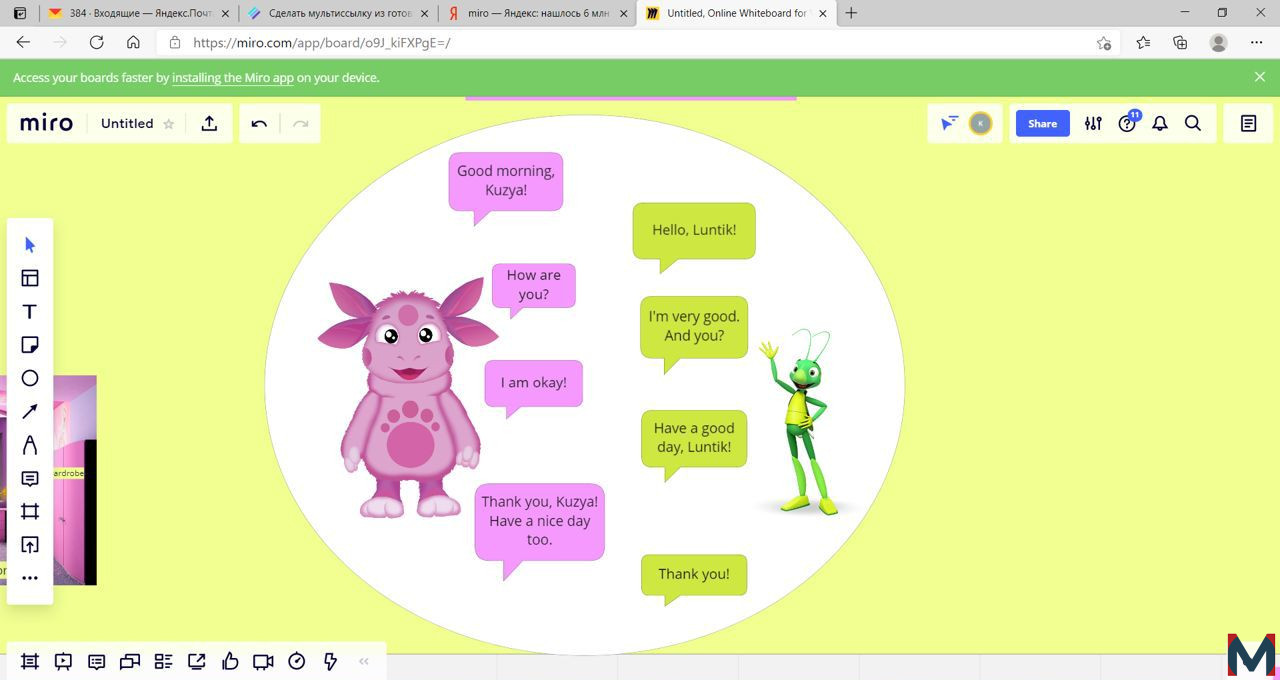Open a new browser tab

(851, 13)
